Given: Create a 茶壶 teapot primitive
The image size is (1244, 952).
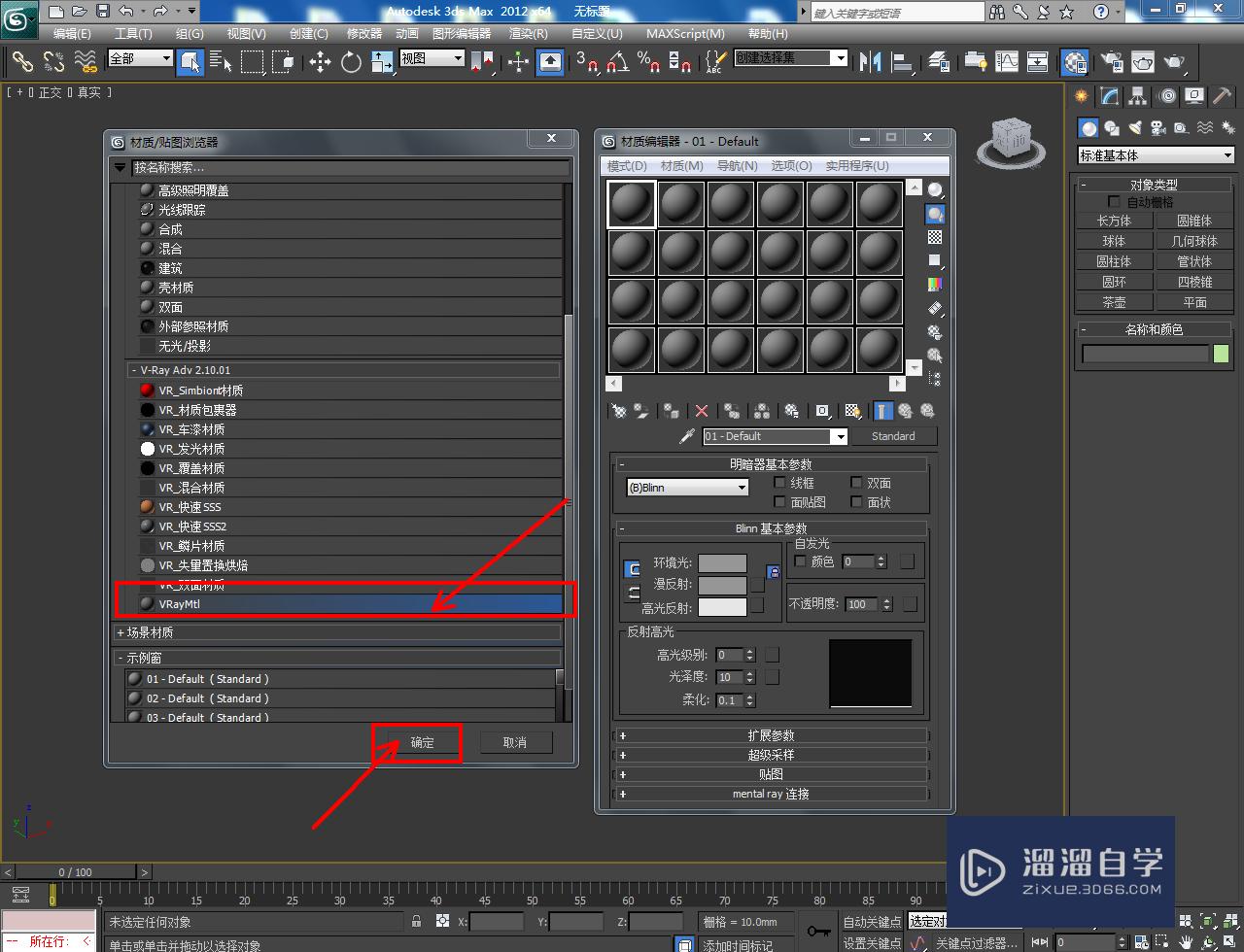Looking at the screenshot, I should coord(1114,302).
